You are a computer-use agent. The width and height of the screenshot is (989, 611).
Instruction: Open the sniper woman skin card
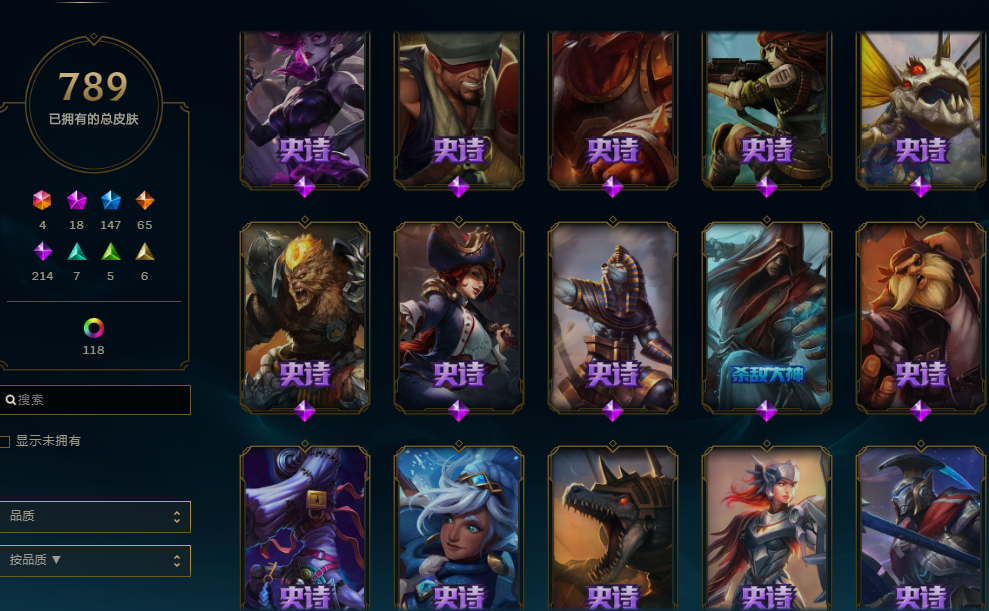(766, 110)
